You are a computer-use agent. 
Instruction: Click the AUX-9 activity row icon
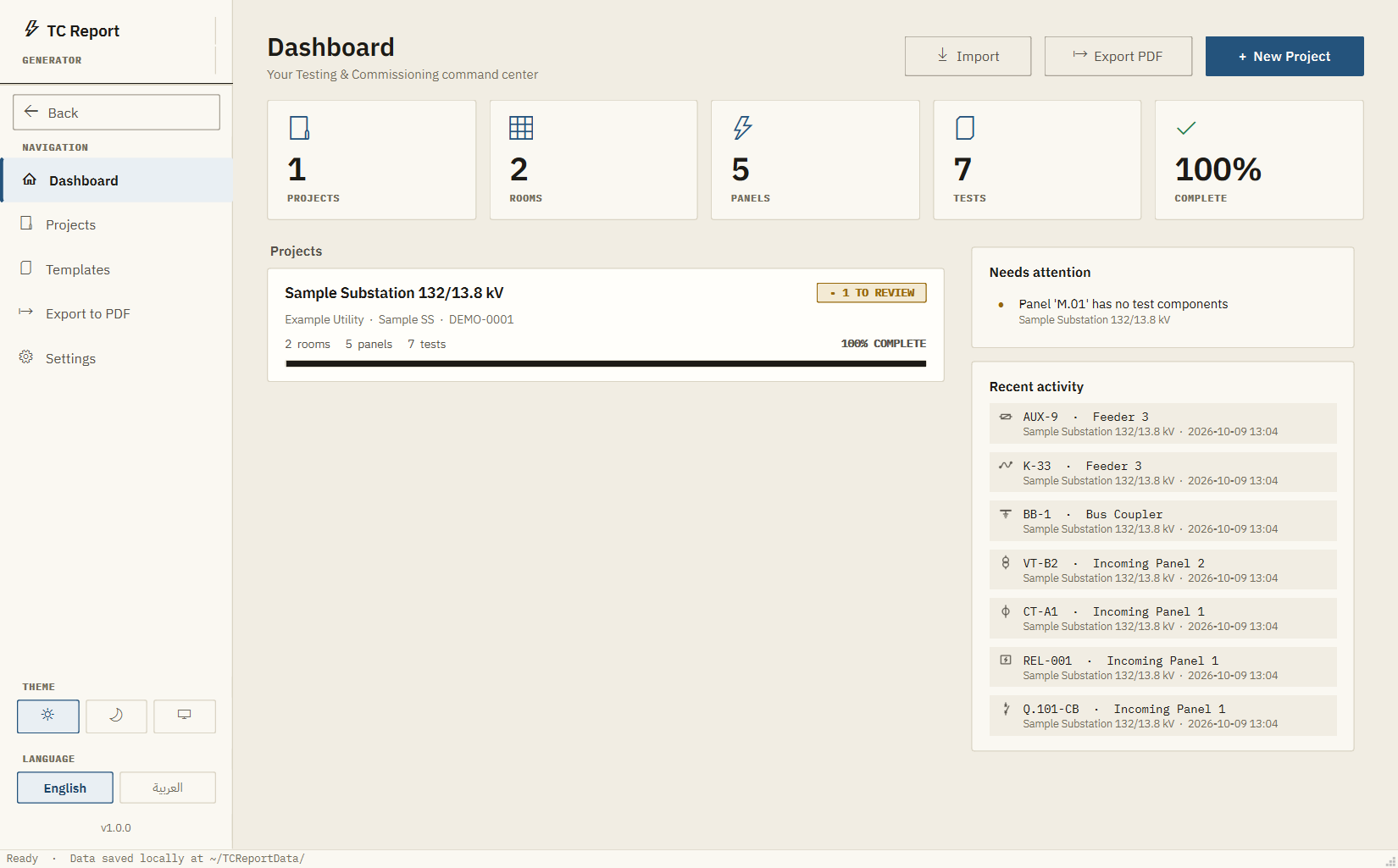click(x=1006, y=417)
